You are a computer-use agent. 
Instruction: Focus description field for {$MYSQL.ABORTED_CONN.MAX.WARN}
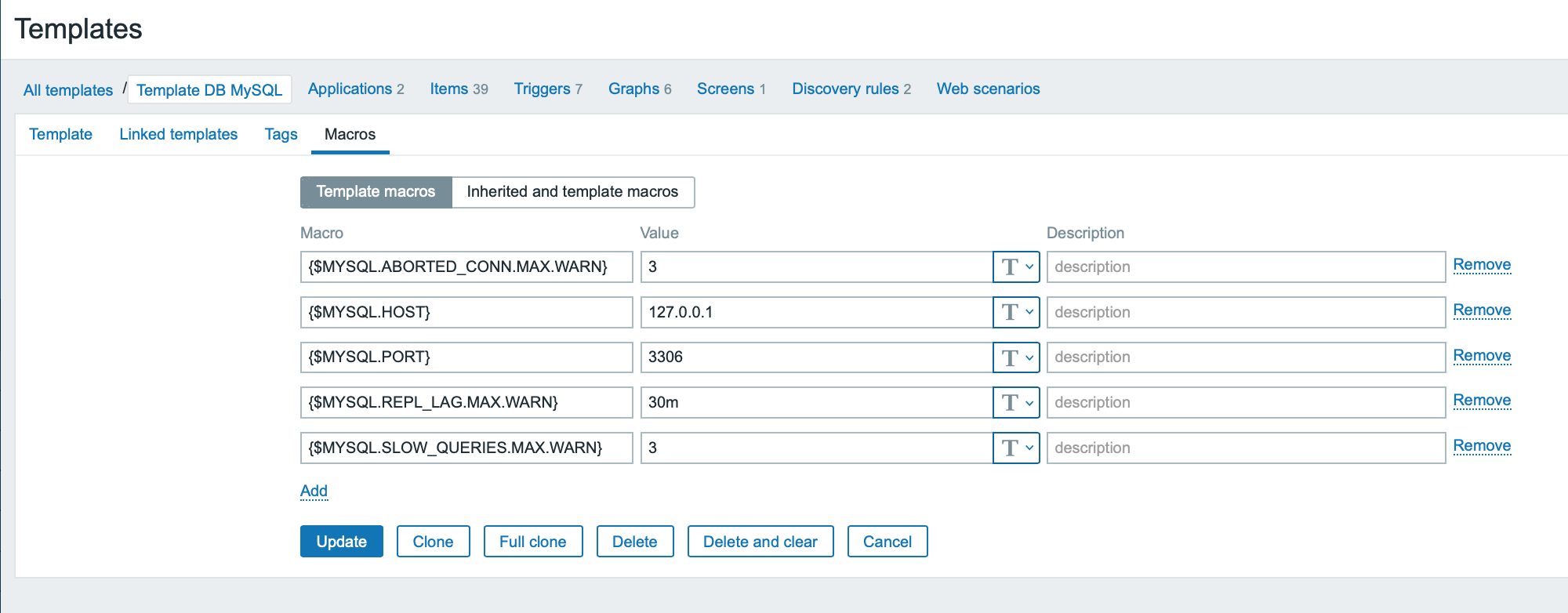[x=1246, y=267]
